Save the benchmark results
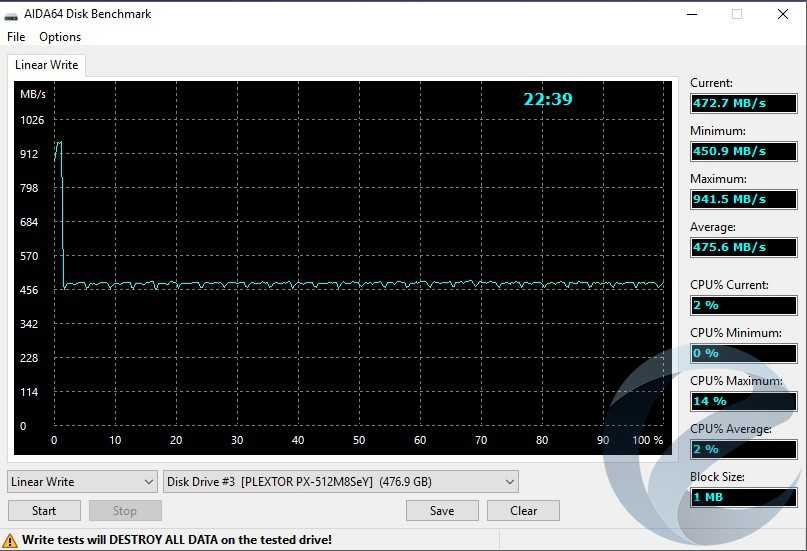 pyautogui.click(x=442, y=511)
